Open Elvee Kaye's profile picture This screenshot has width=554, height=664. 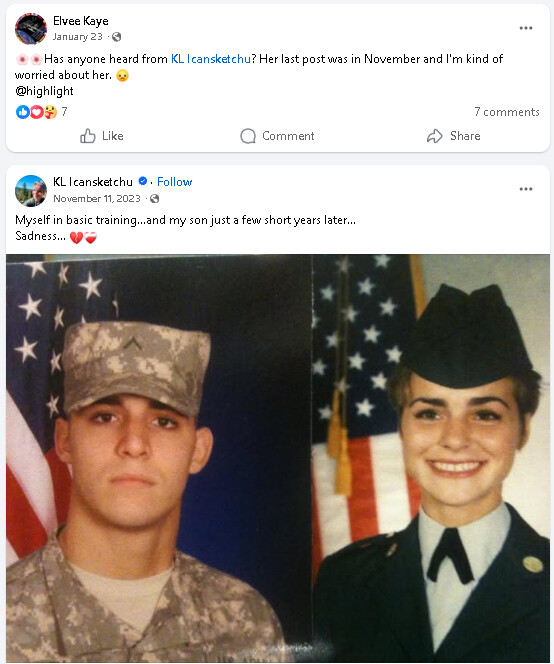pos(31,29)
